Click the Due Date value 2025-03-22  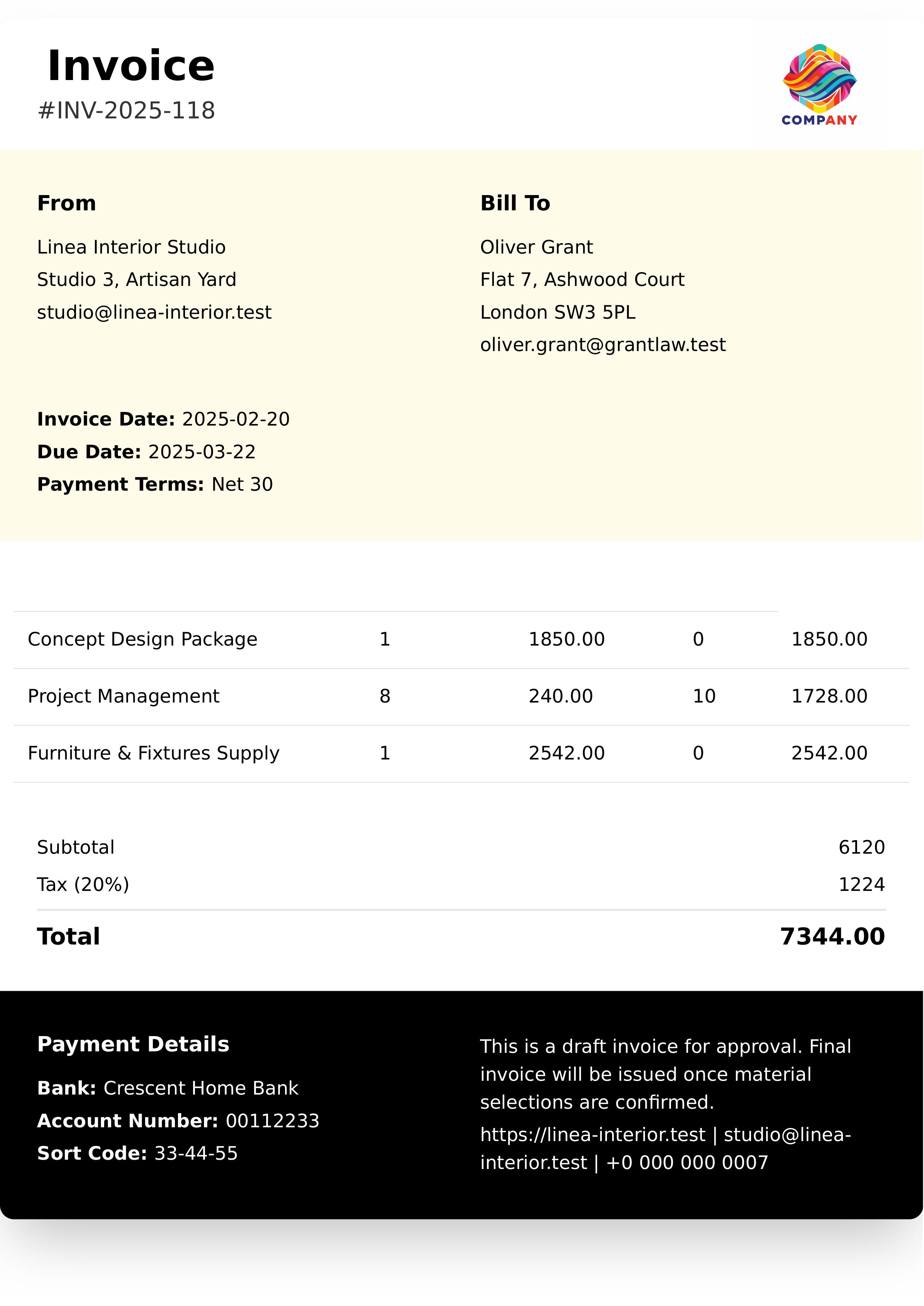[201, 452]
